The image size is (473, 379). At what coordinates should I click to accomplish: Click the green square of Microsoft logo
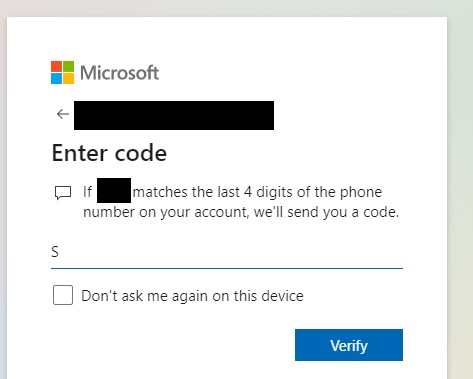(x=68, y=66)
